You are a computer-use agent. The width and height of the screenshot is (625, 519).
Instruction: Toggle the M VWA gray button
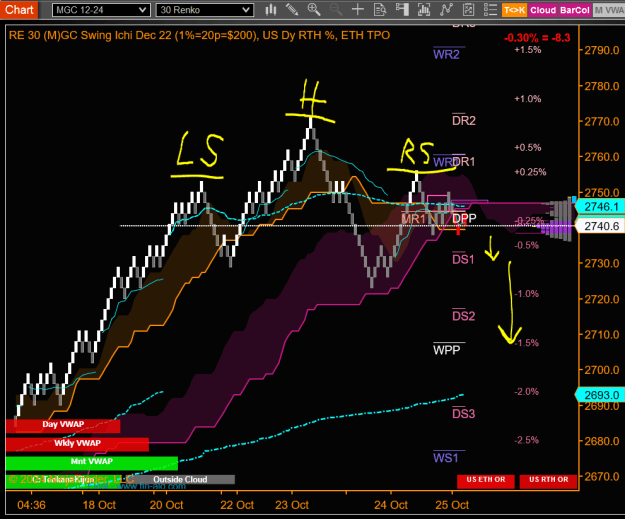pyautogui.click(x=609, y=10)
